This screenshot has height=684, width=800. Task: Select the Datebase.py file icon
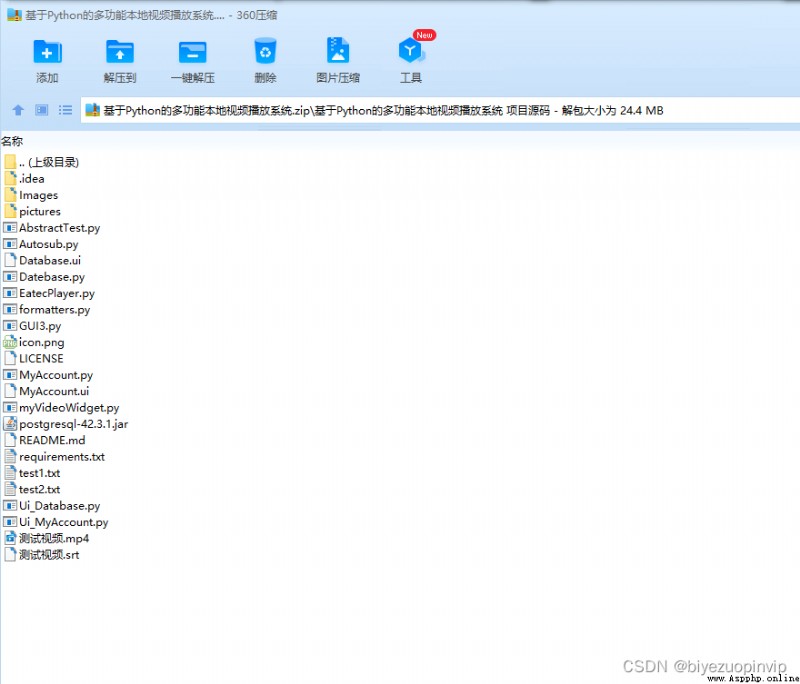coord(10,276)
